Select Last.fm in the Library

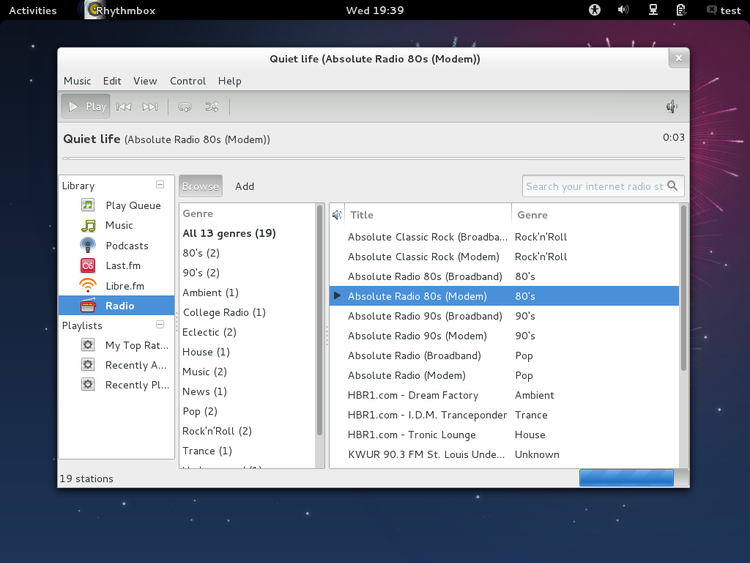pos(123,266)
